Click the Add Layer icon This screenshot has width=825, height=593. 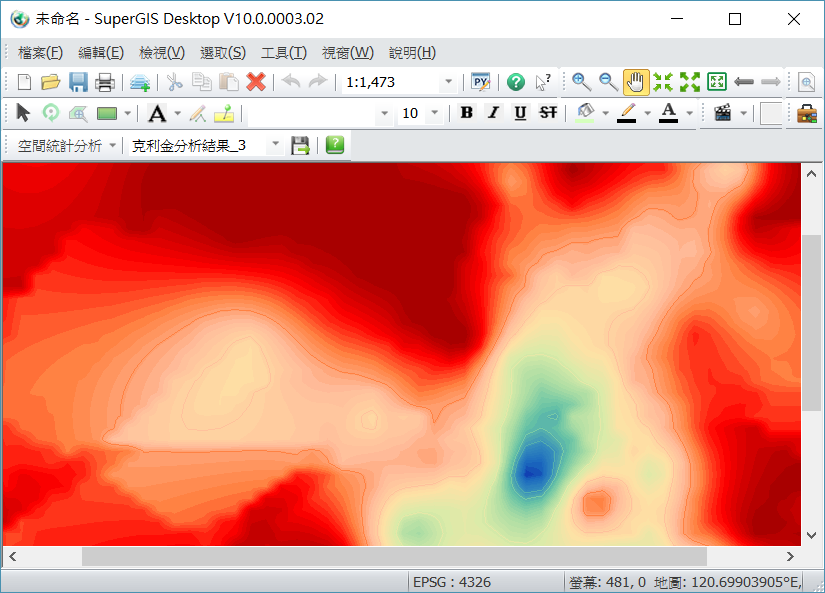point(140,82)
